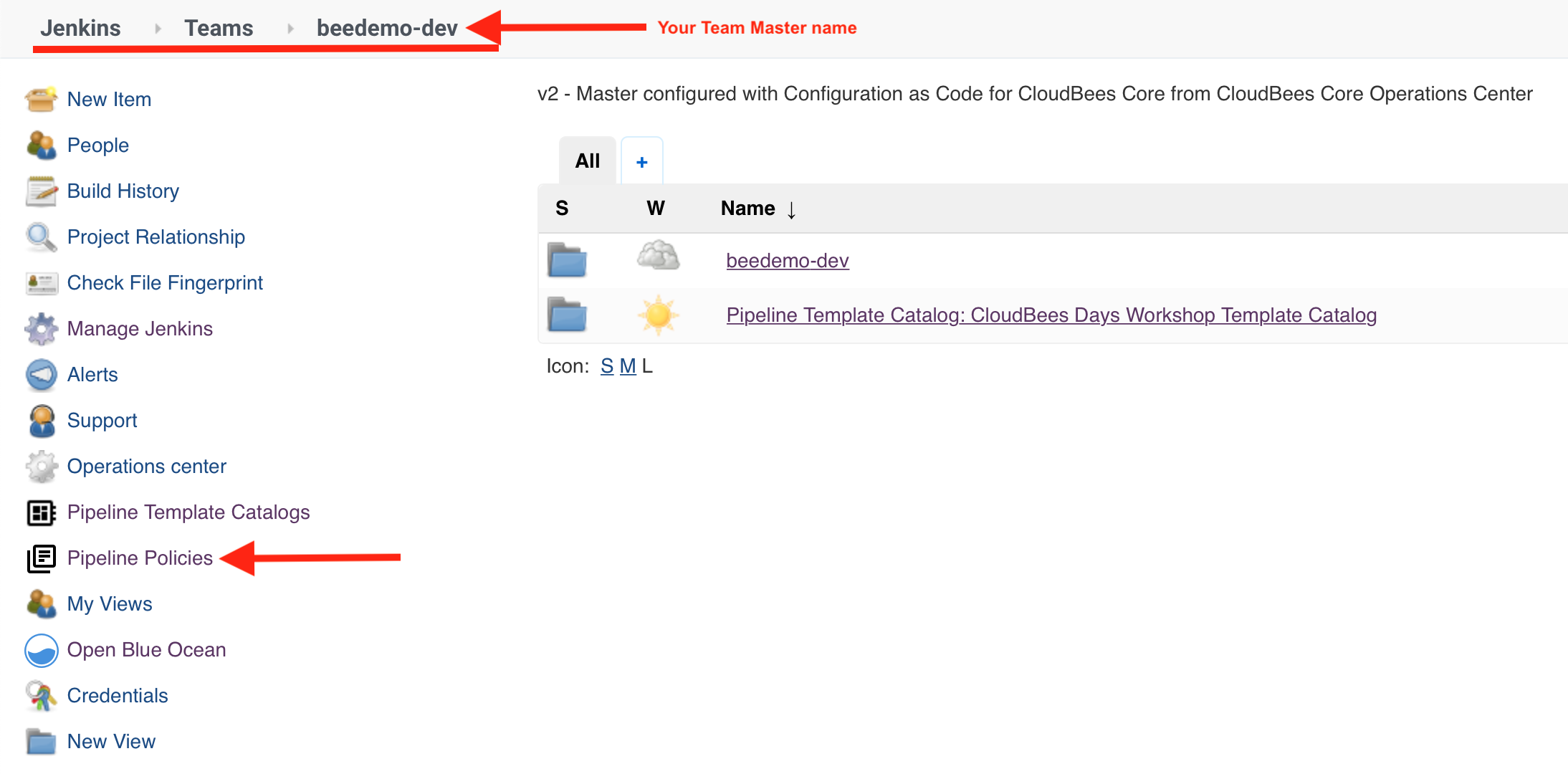Click the People users icon

click(41, 145)
